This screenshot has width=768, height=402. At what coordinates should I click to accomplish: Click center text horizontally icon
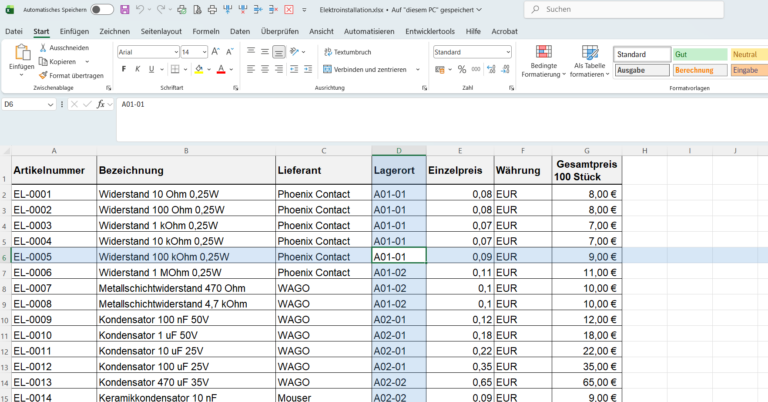[x=265, y=69]
